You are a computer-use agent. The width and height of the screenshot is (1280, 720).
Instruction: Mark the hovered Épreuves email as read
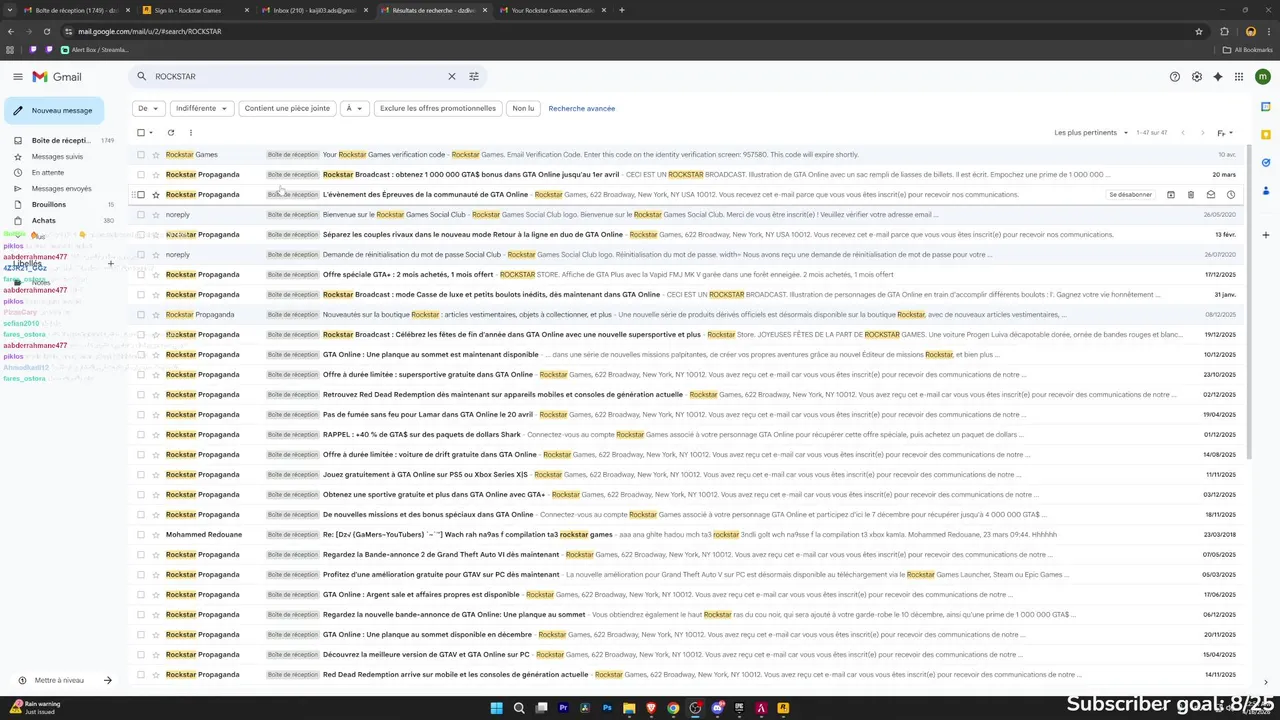click(1211, 195)
